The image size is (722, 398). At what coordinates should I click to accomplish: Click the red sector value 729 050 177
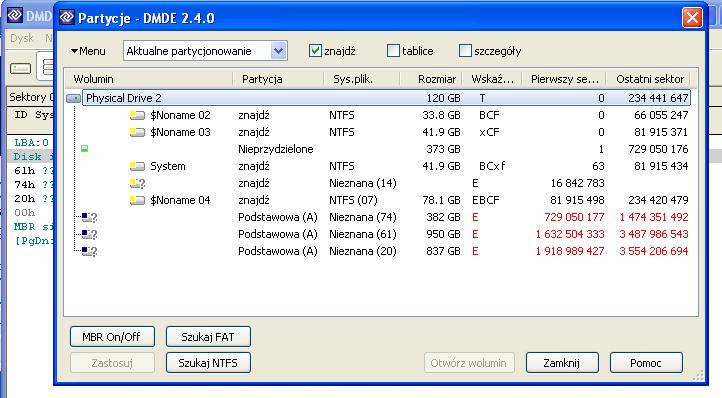tap(574, 217)
